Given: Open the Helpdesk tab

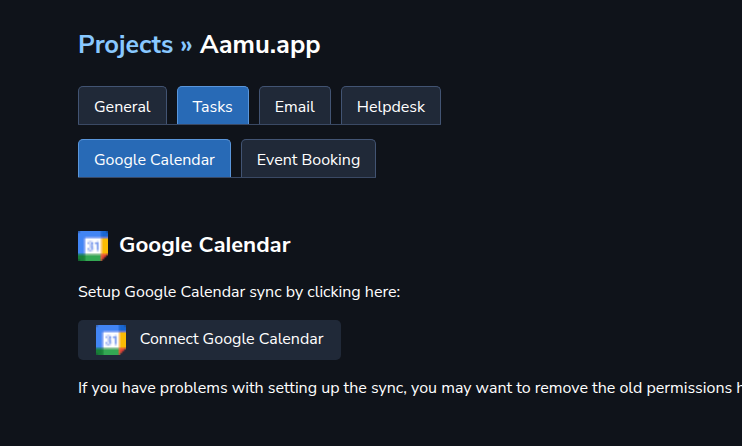Looking at the screenshot, I should 390,106.
